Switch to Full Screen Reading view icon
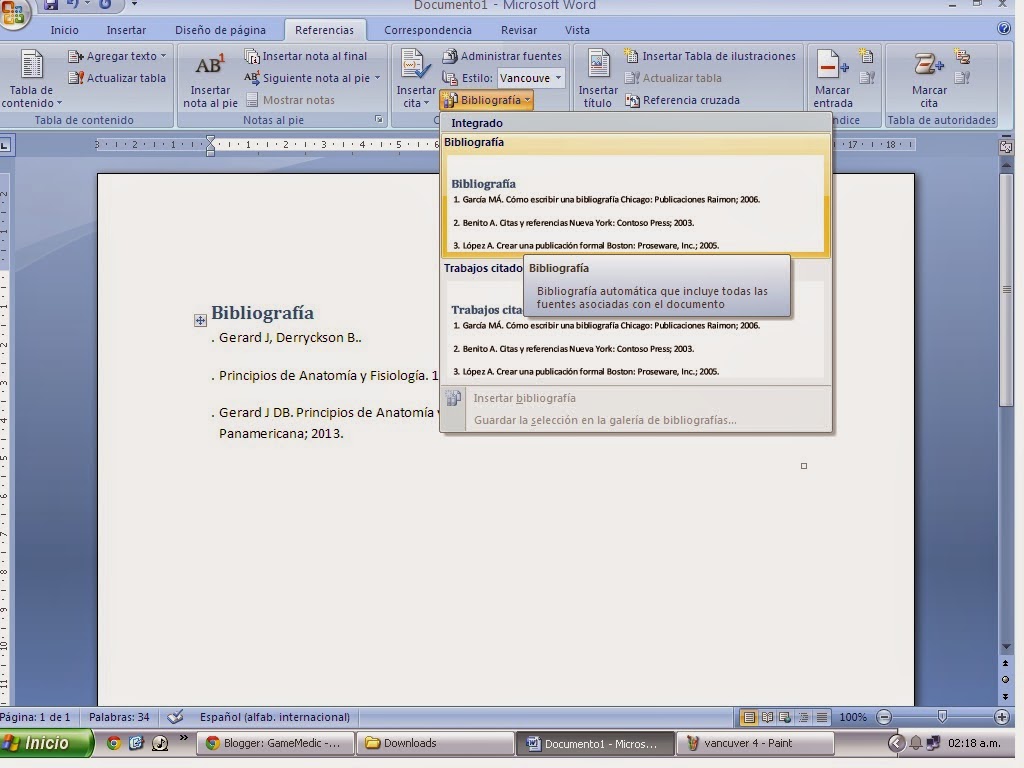 (767, 717)
